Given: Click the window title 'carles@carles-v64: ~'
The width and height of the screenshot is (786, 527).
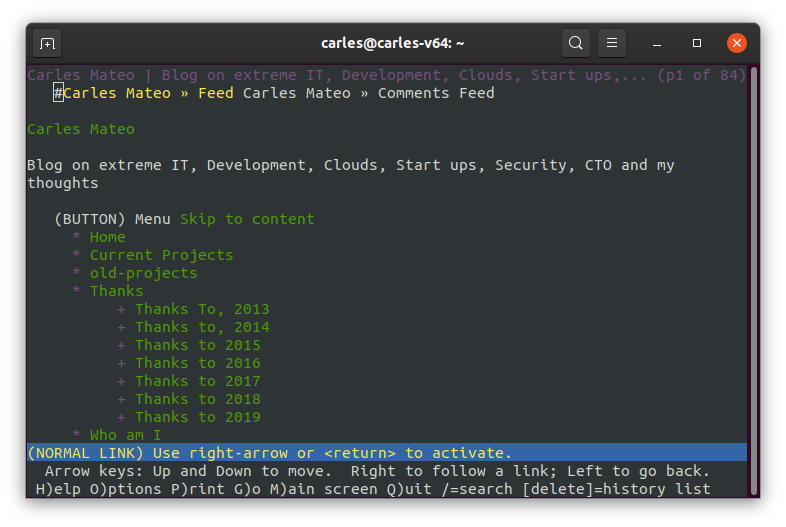Looking at the screenshot, I should pyautogui.click(x=392, y=44).
